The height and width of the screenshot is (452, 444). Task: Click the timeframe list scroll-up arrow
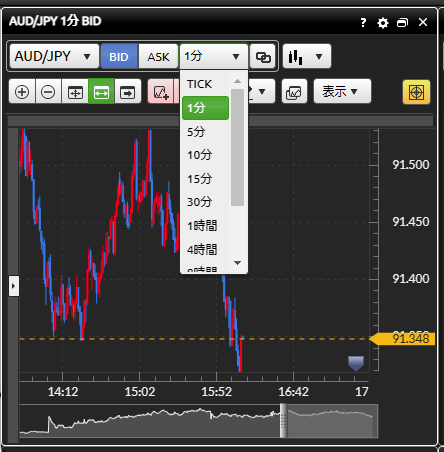pyautogui.click(x=237, y=81)
